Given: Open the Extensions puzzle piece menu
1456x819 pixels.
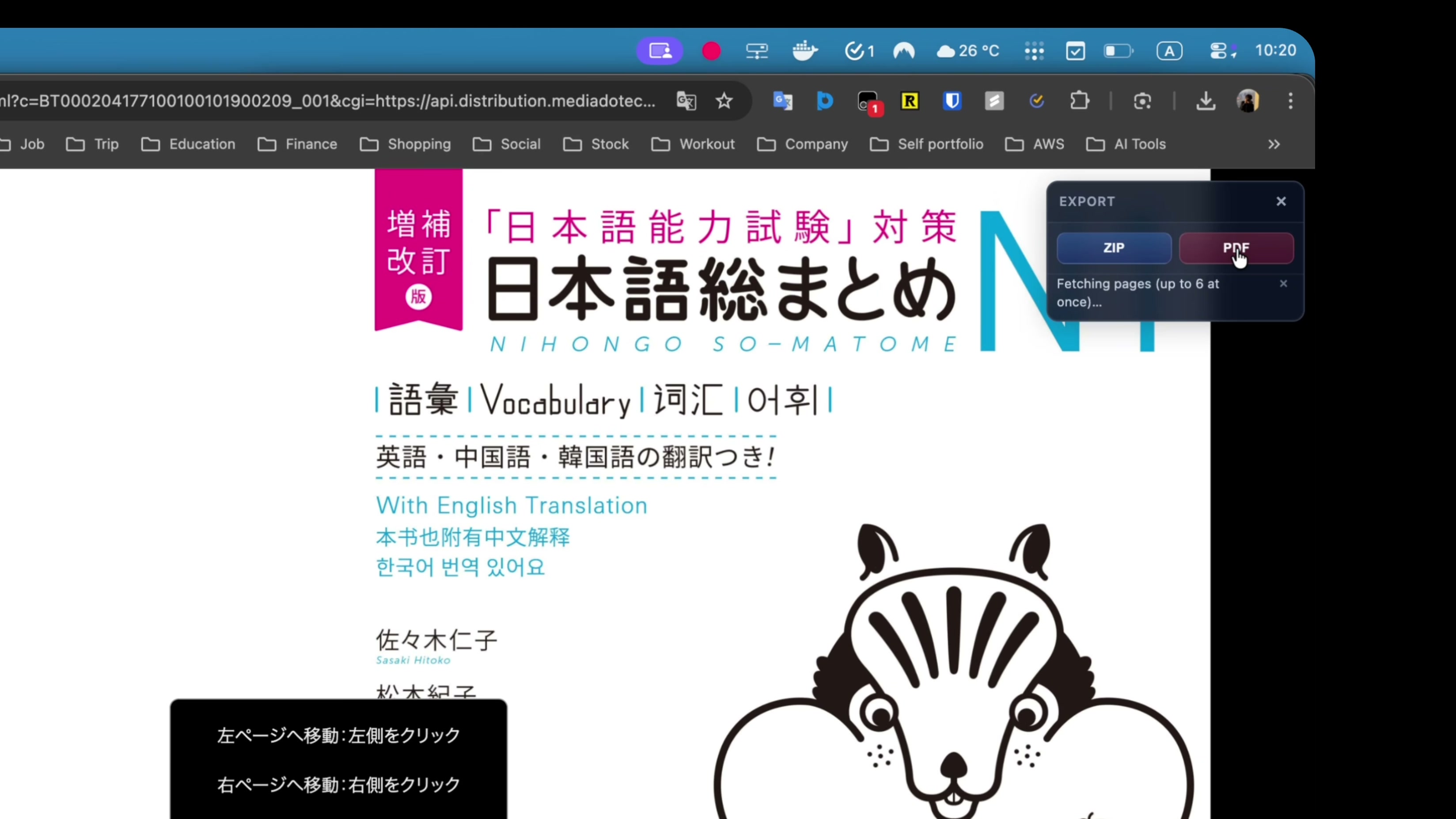Looking at the screenshot, I should pos(1080,101).
